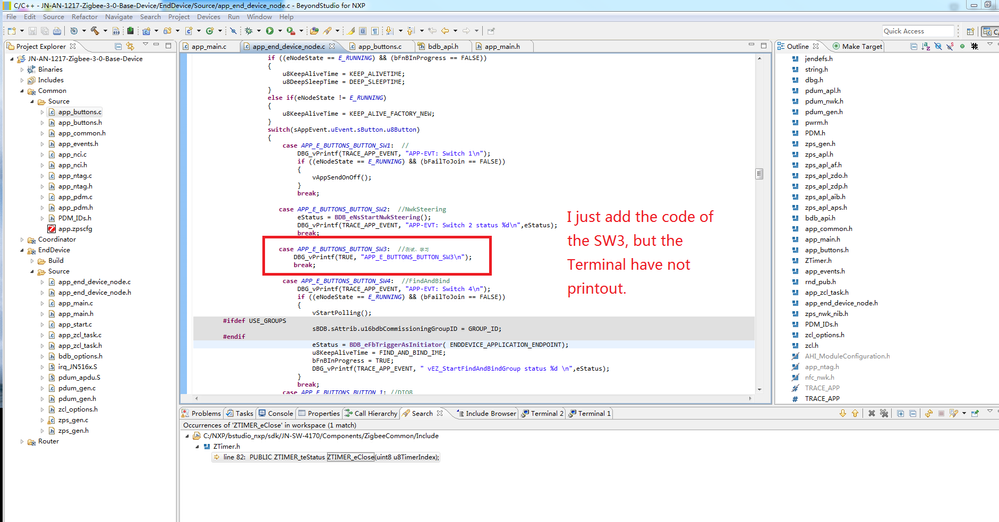Open the Build hammer dropdown arrow
999x522 pixels.
tap(104, 31)
